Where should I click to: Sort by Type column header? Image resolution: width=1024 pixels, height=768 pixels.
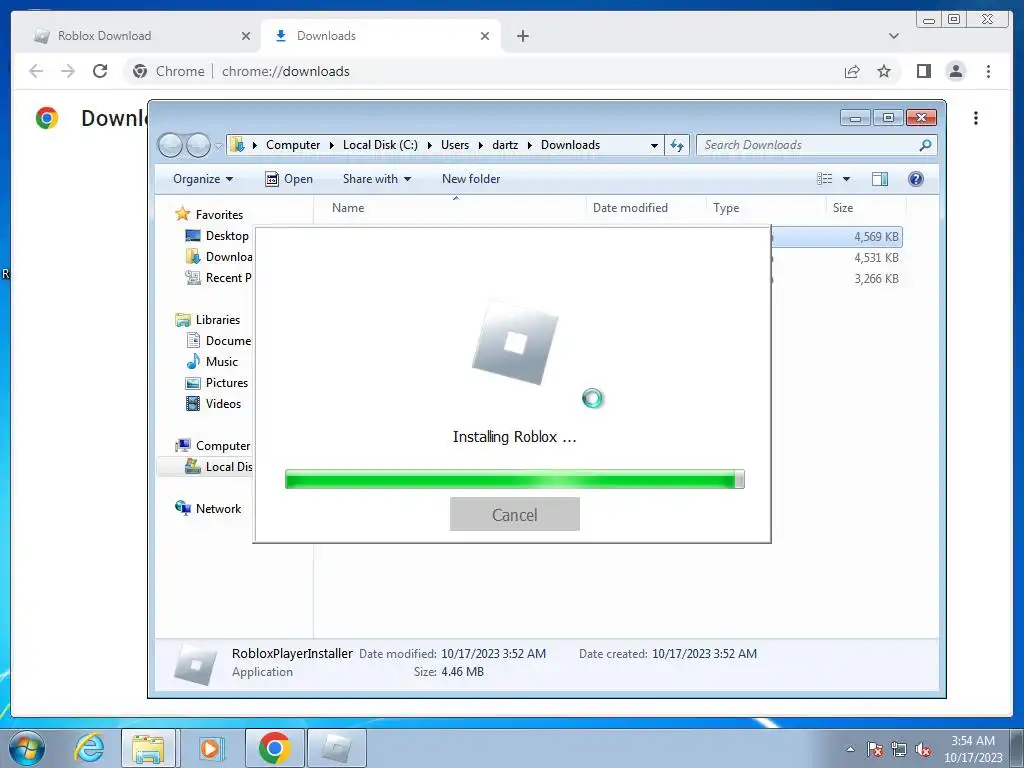click(x=765, y=208)
